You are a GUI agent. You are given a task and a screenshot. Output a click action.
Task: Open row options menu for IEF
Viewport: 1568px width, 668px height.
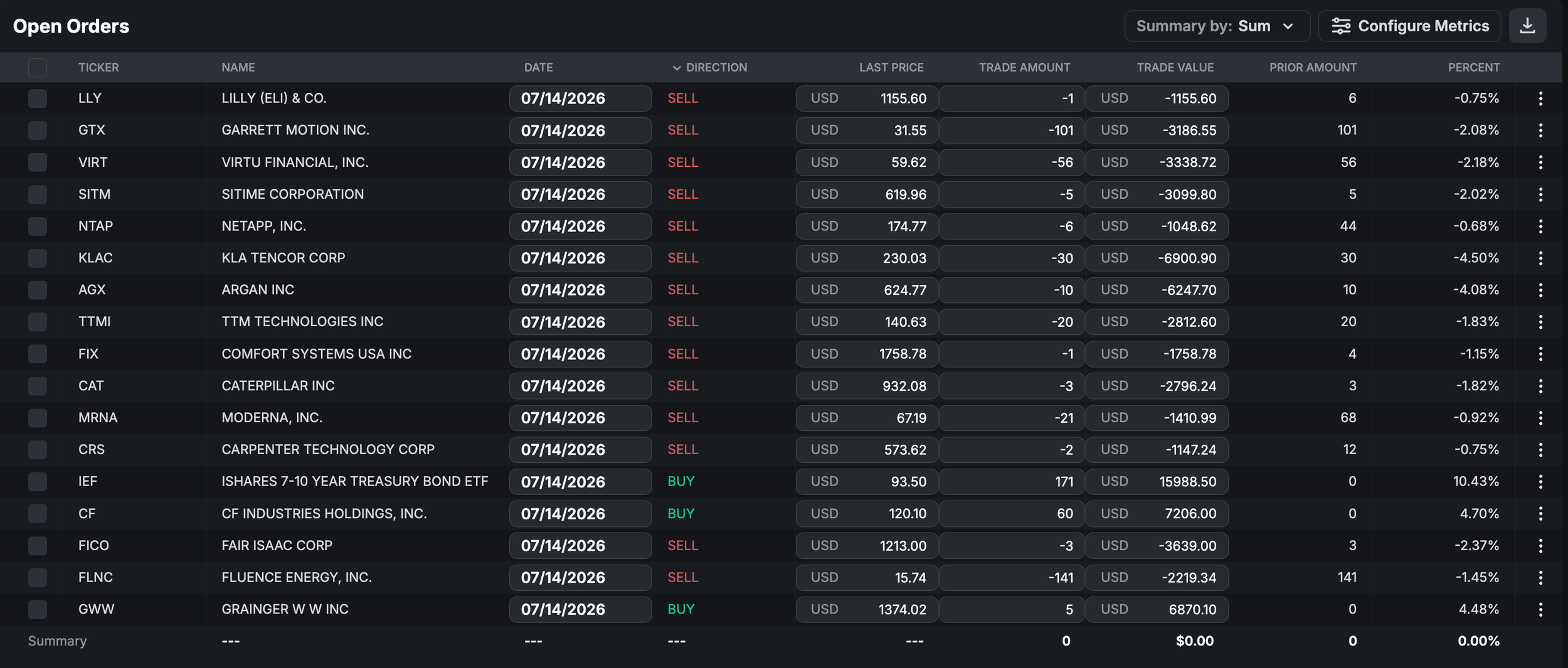tap(1540, 482)
